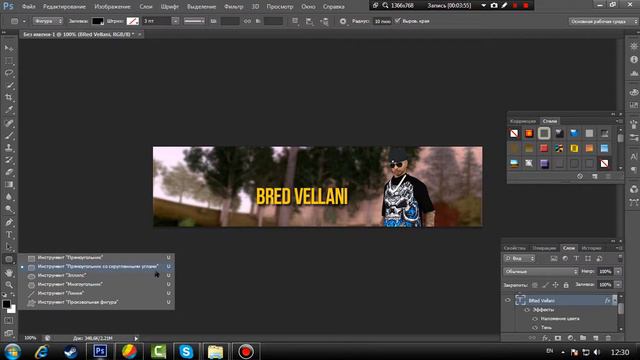The height and width of the screenshot is (360, 640).
Task: Choose the Произвольная фигура tool from flyout
Action: [96, 302]
